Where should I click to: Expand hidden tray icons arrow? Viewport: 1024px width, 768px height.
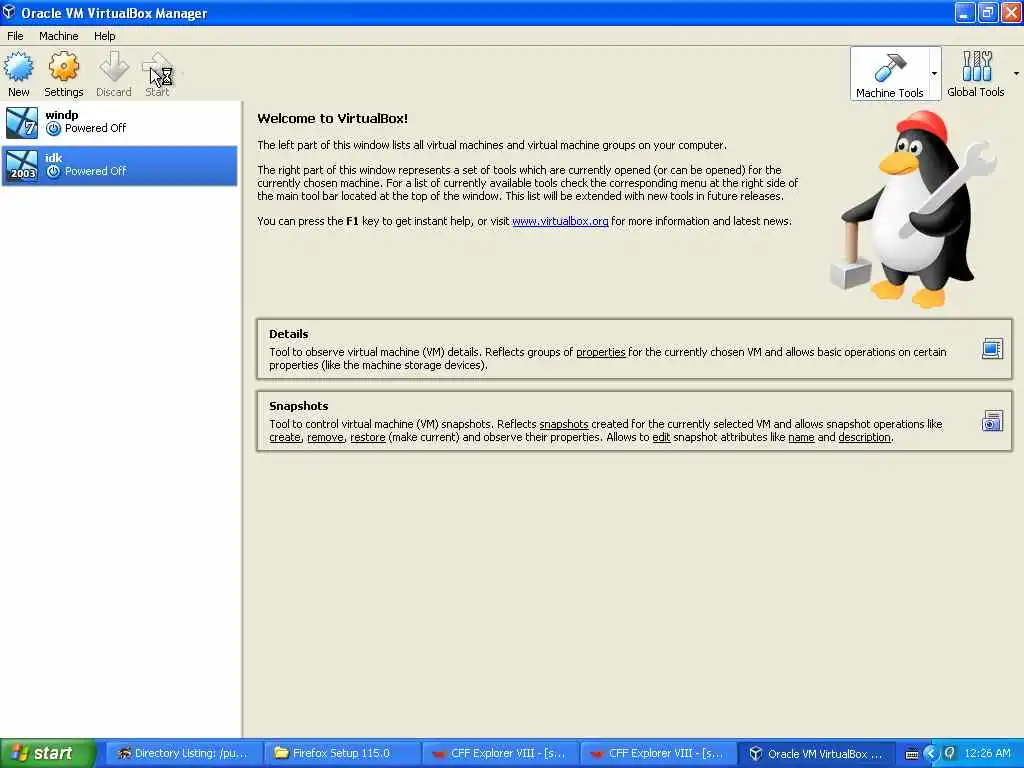coord(931,754)
